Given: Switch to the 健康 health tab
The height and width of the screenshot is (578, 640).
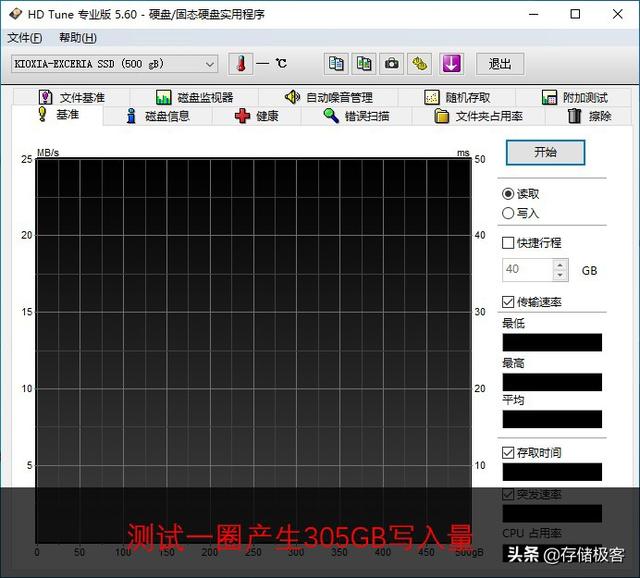Looking at the screenshot, I should pos(257,116).
